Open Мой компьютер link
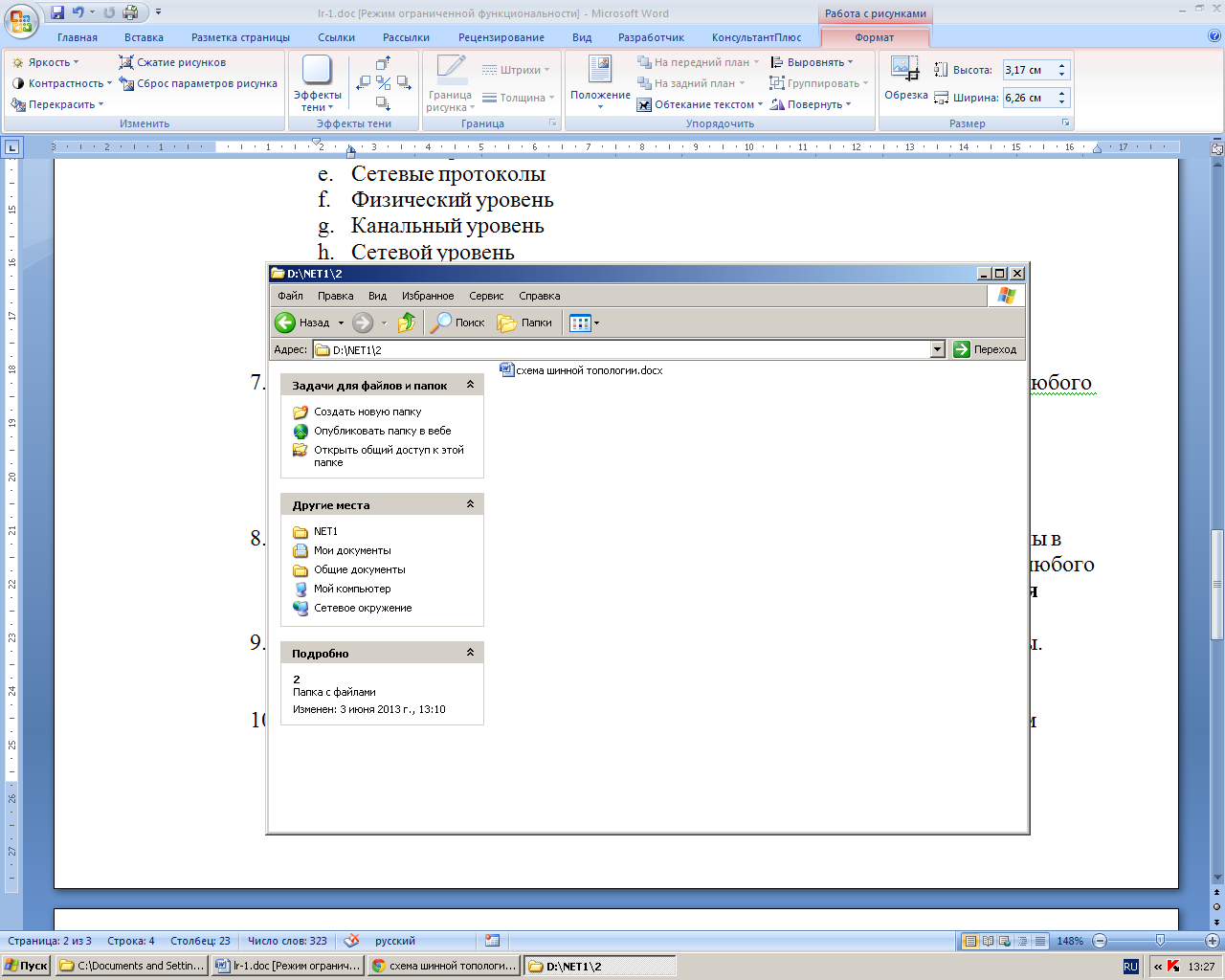Viewport: 1225px width, 980px height. pyautogui.click(x=352, y=589)
